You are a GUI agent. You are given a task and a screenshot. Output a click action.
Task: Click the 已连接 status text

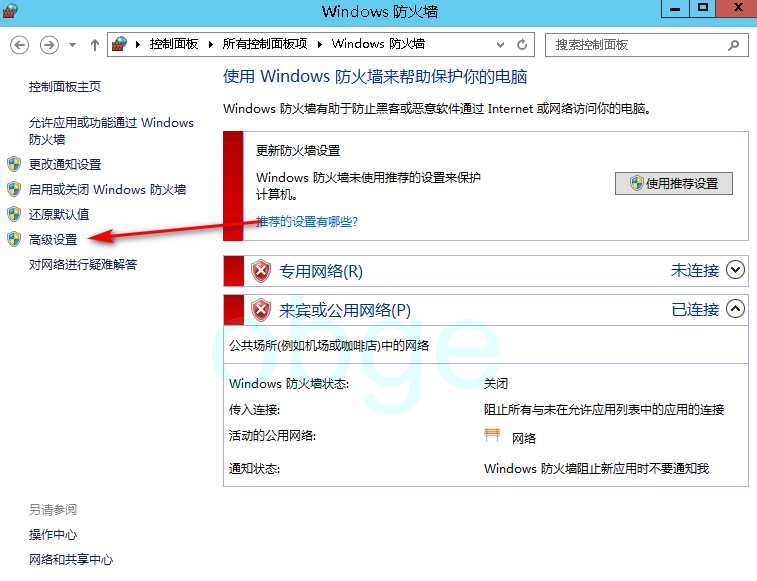pyautogui.click(x=695, y=310)
